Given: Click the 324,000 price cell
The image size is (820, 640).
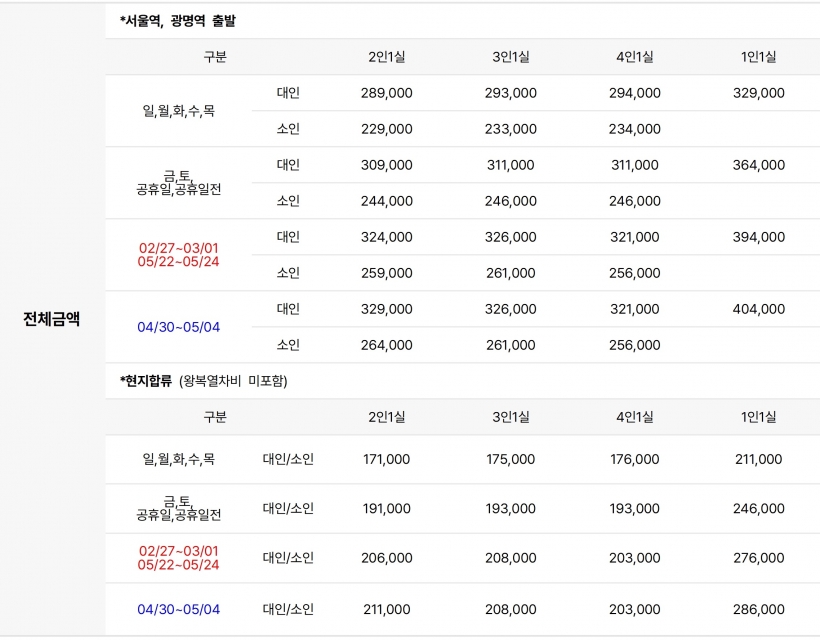Looking at the screenshot, I should point(386,237).
